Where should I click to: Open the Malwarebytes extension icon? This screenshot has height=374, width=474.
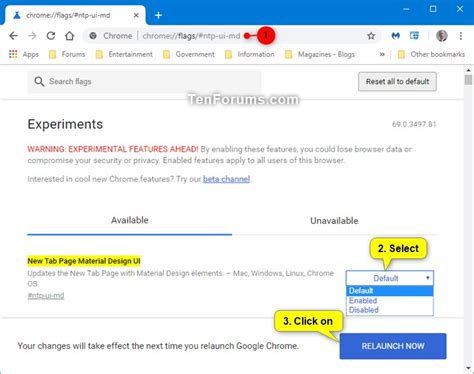pos(396,36)
